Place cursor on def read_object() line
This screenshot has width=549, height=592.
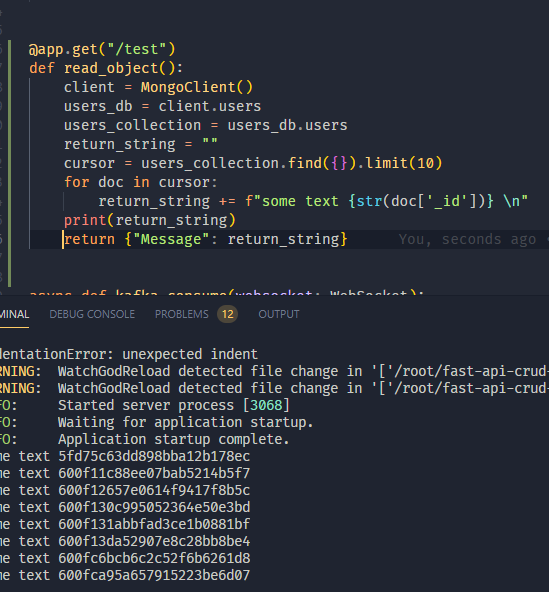coord(106,68)
